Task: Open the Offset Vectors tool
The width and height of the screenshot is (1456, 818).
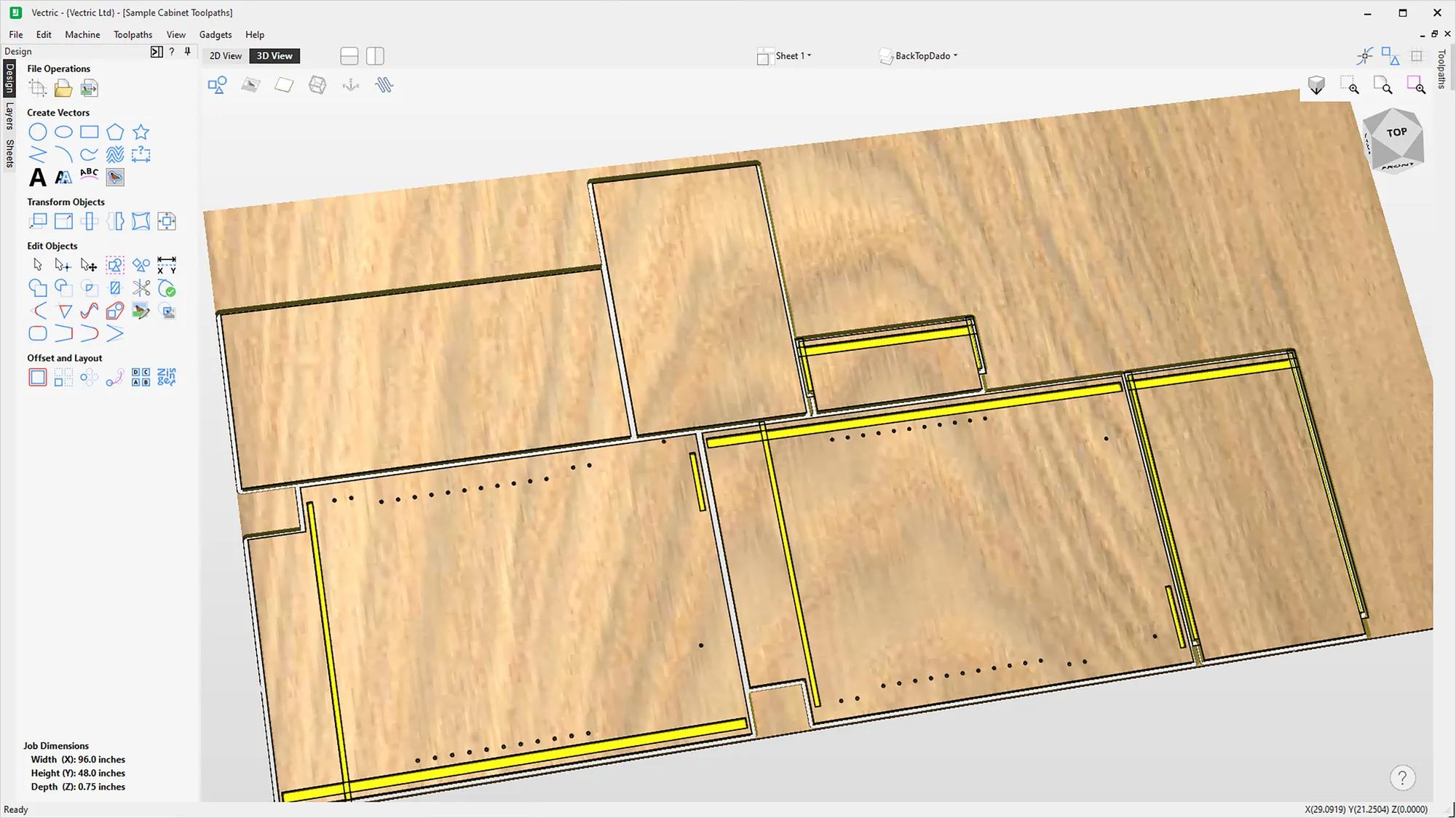Action: click(x=38, y=376)
